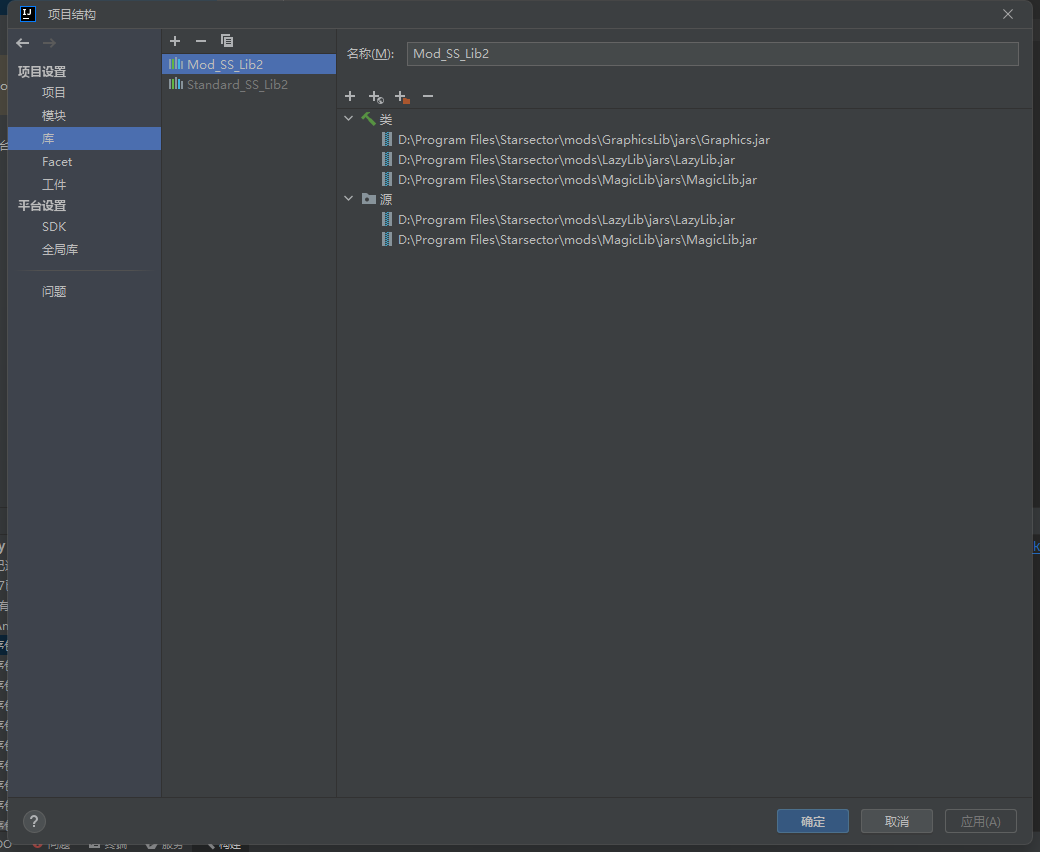Select the Mod_SS_Lib2 library

[225, 64]
